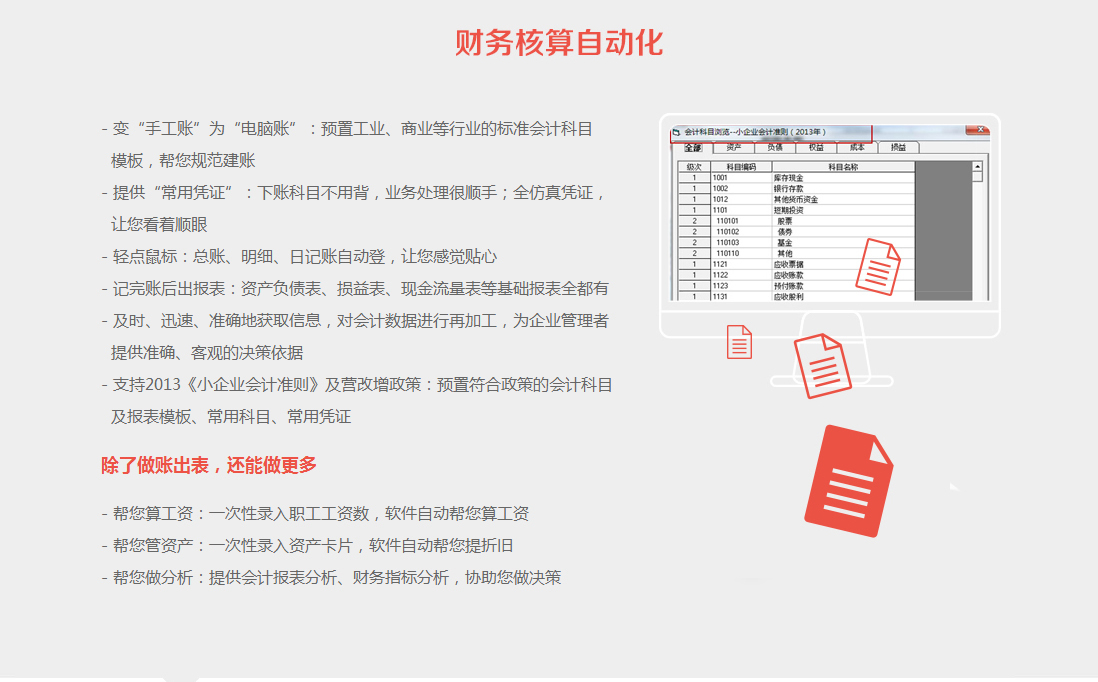Click the red document icon overlapping the table
1098x682 pixels.
(x=877, y=266)
